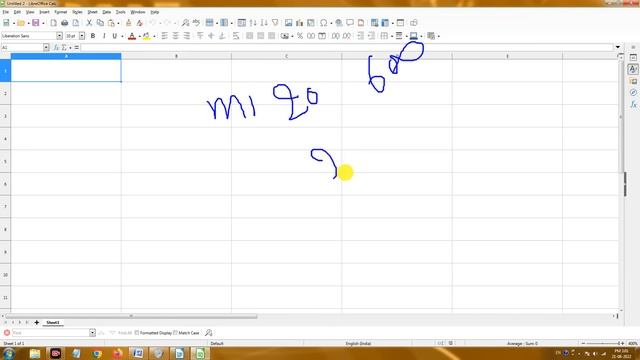Click the Open folder icon
Image resolution: width=640 pixels, height=360 pixels.
tap(21, 23)
